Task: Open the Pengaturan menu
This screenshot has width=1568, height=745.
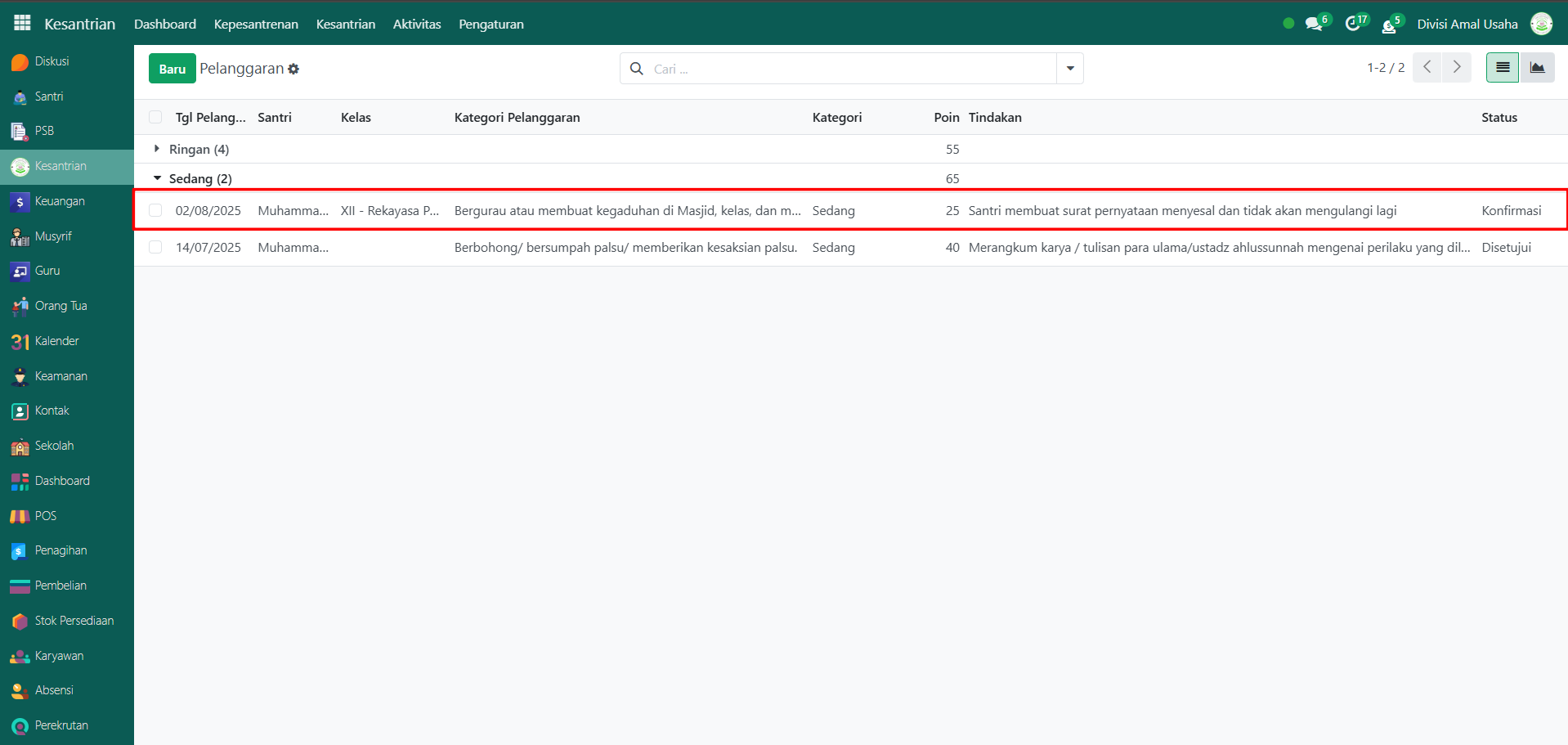Action: 491,25
